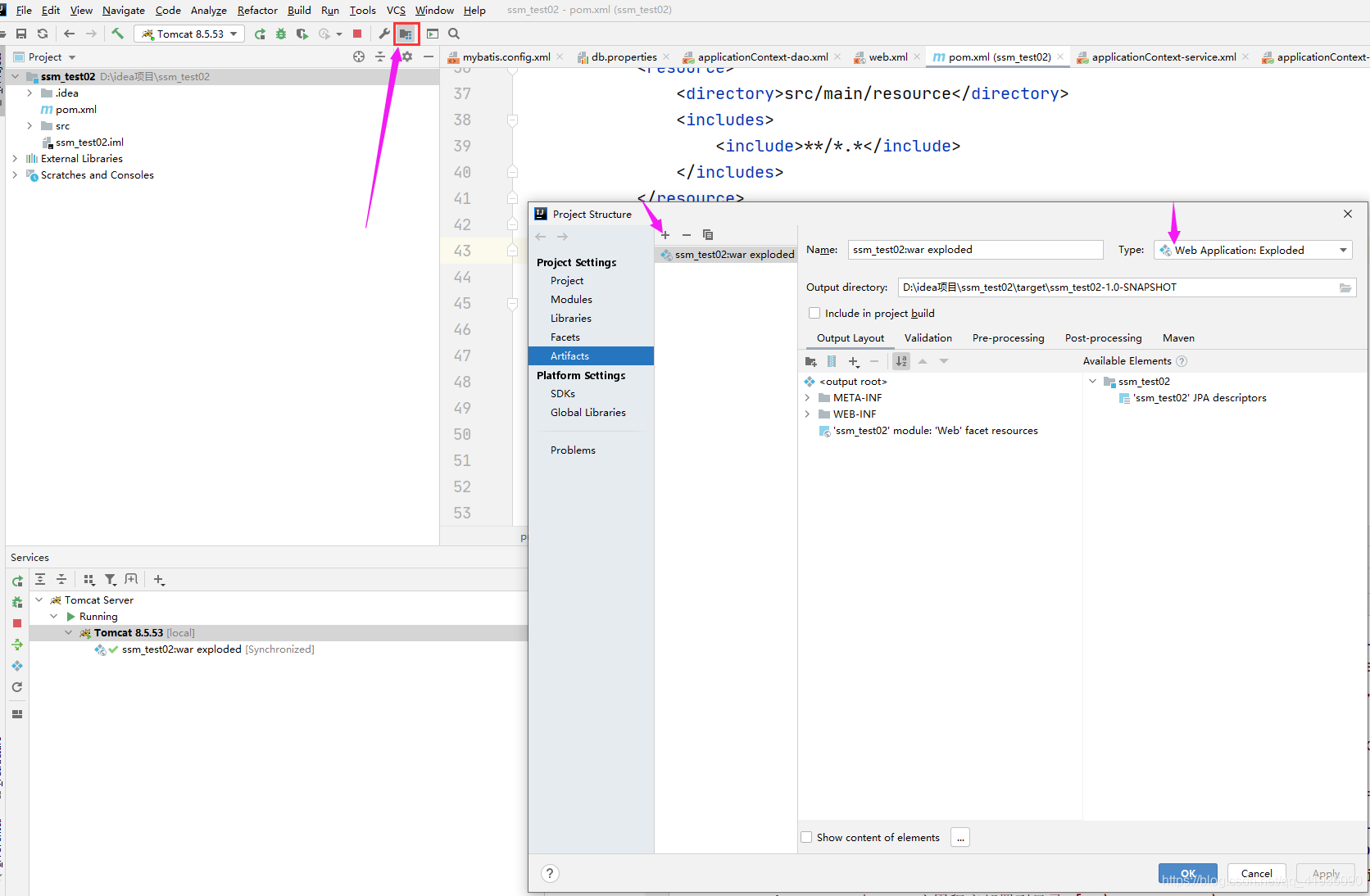1370x896 pixels.
Task: Expand the .idea folder in Project tree
Action: click(x=29, y=93)
